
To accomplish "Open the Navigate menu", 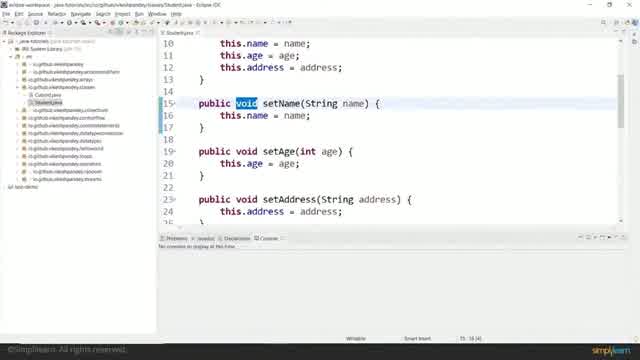I will [x=81, y=14].
